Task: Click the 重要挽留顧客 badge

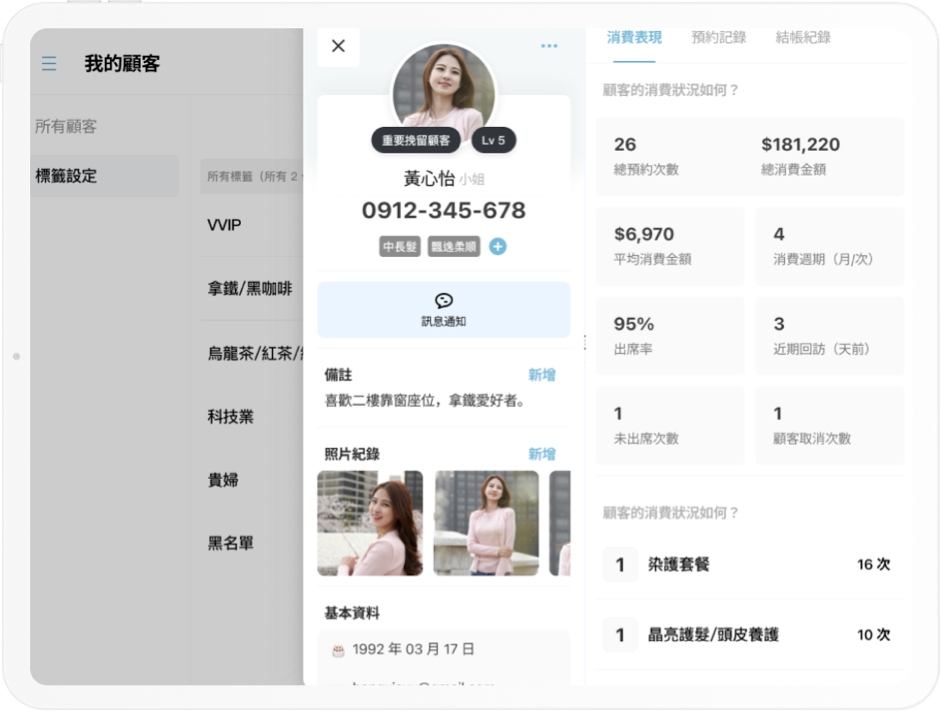Action: coord(416,140)
